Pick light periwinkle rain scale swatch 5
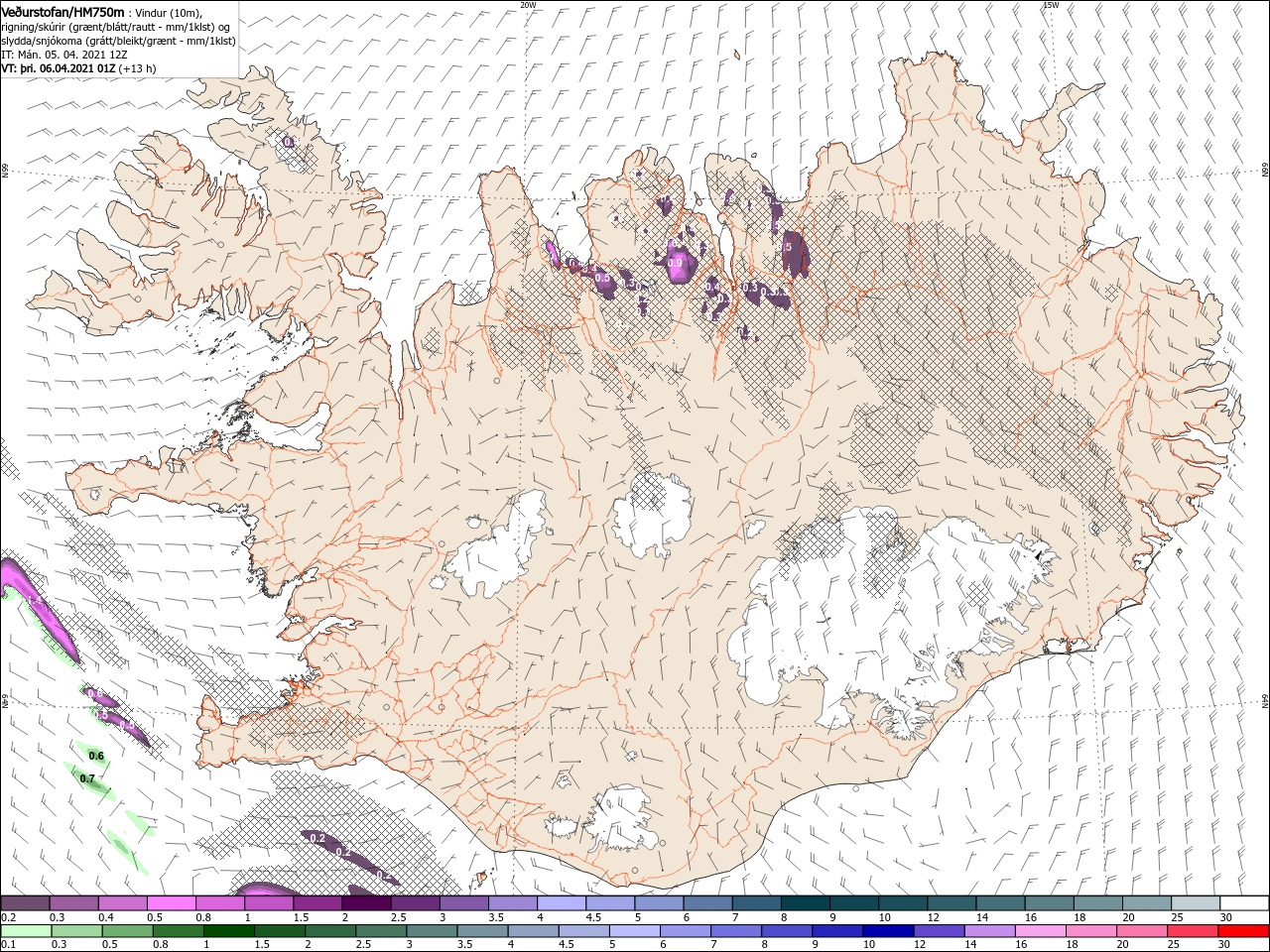 click(x=635, y=931)
